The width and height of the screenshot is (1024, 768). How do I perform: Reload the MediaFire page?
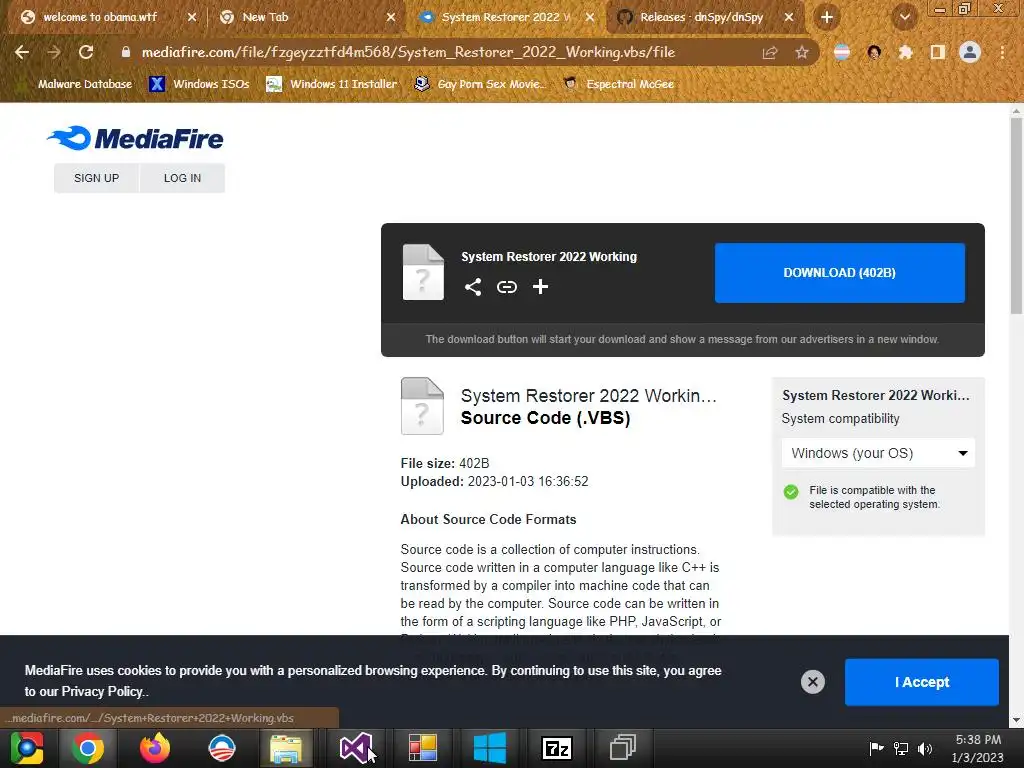coord(86,52)
